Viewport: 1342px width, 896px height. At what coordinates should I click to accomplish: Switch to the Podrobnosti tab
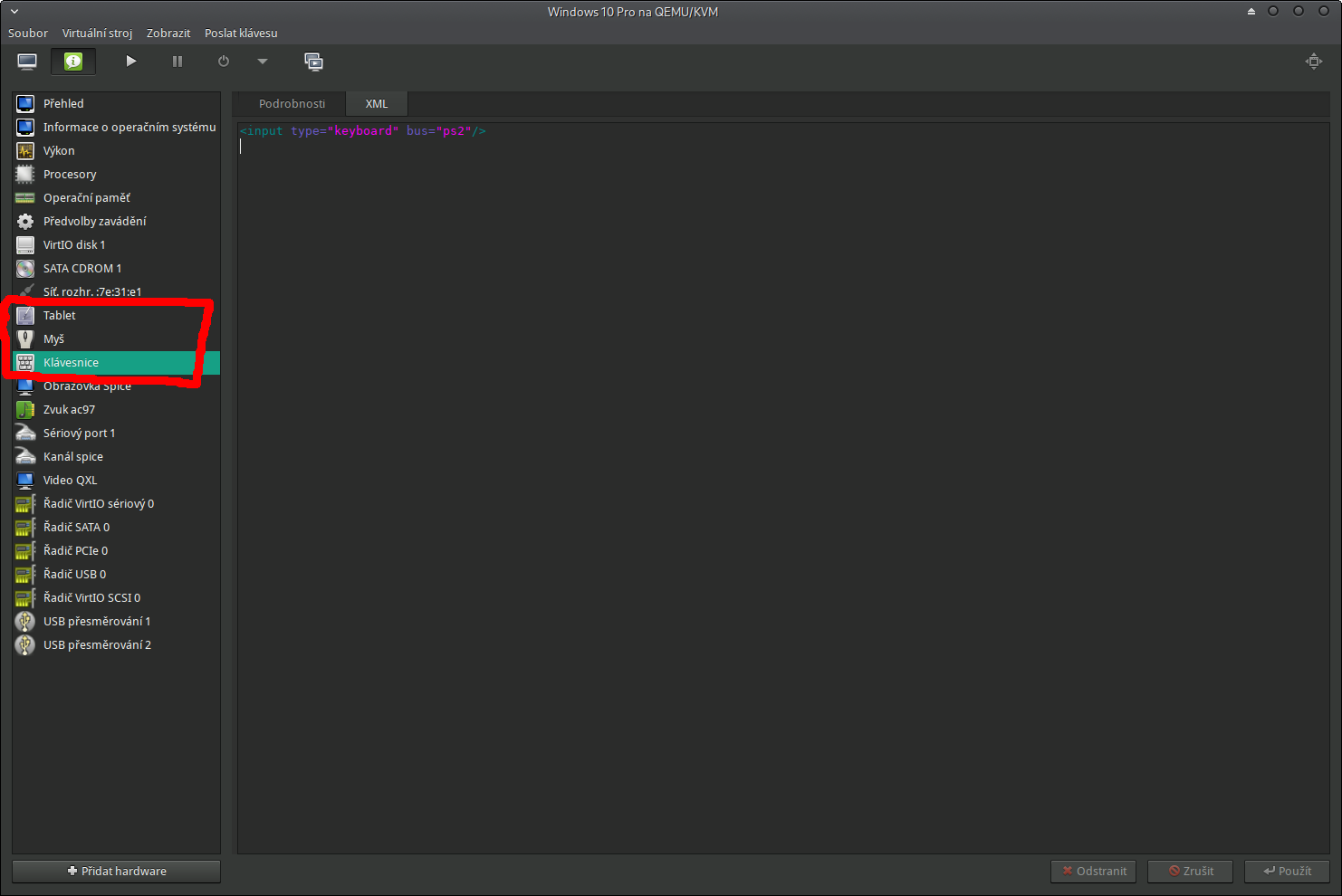tap(292, 103)
